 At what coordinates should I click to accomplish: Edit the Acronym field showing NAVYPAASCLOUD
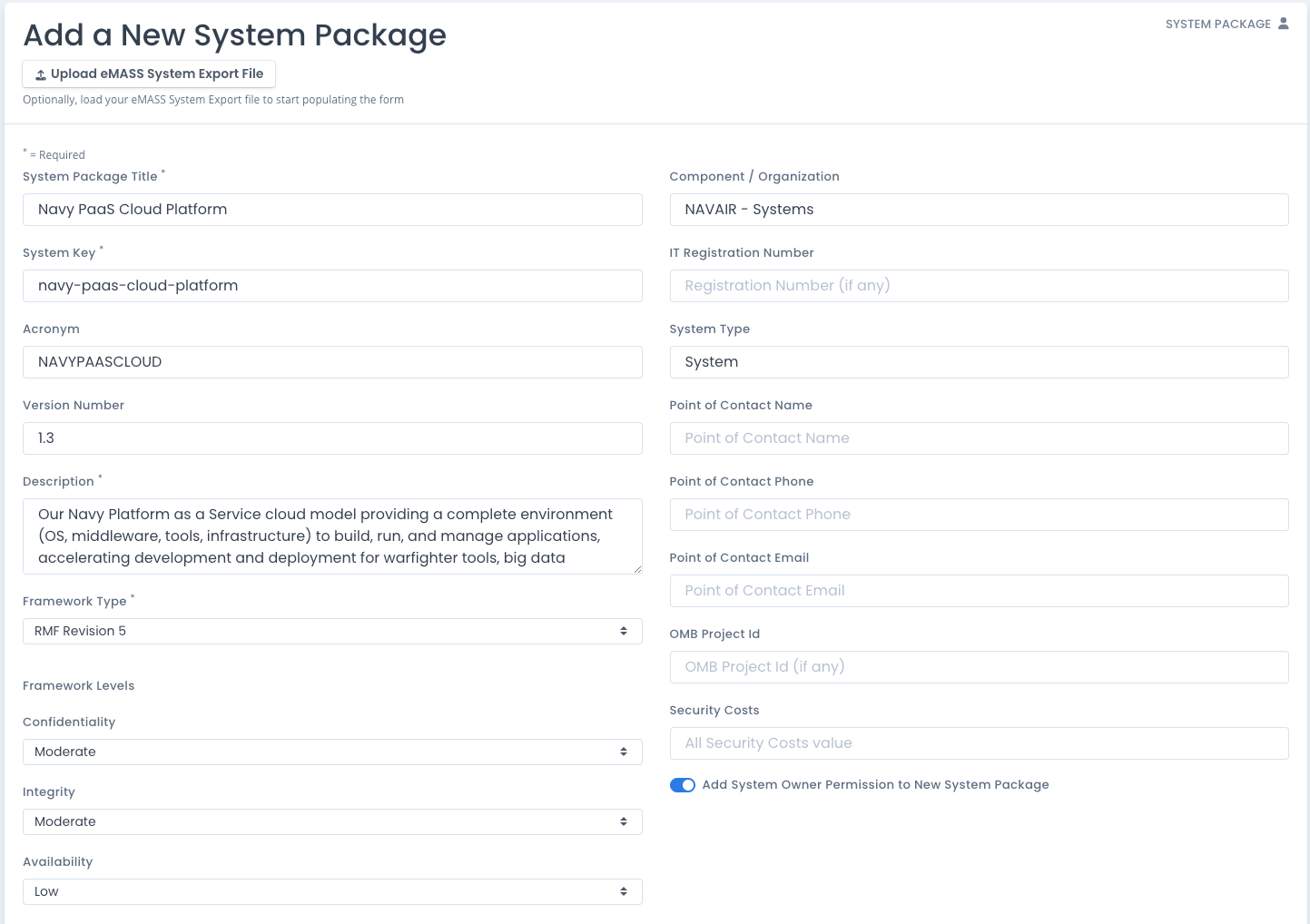pos(331,362)
